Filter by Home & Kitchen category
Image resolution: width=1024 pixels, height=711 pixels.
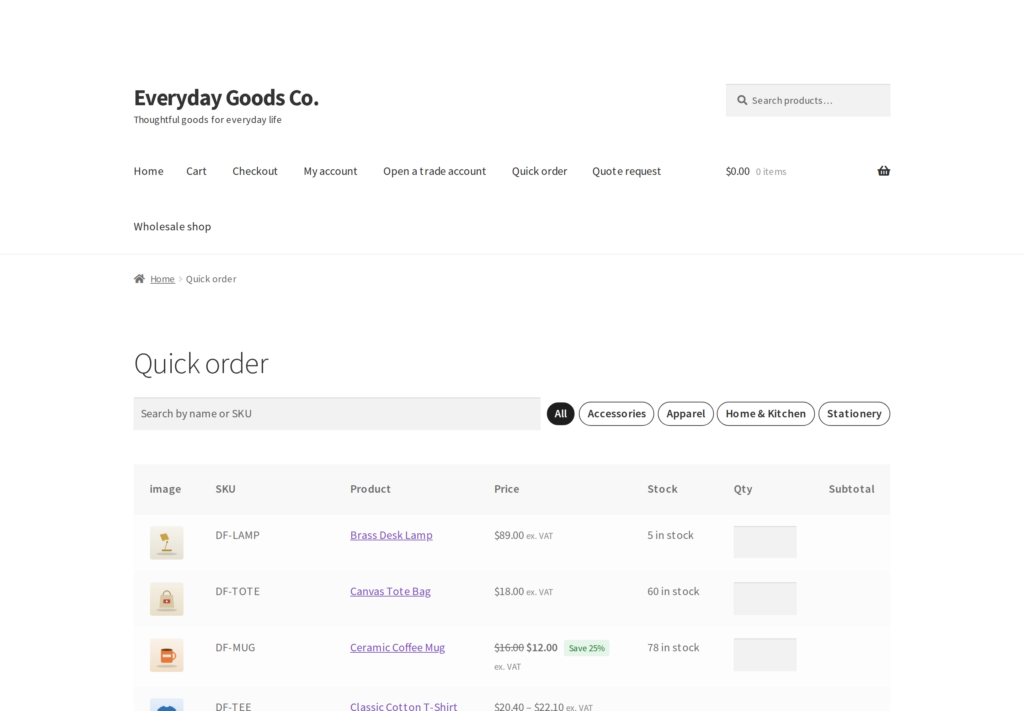(x=765, y=413)
